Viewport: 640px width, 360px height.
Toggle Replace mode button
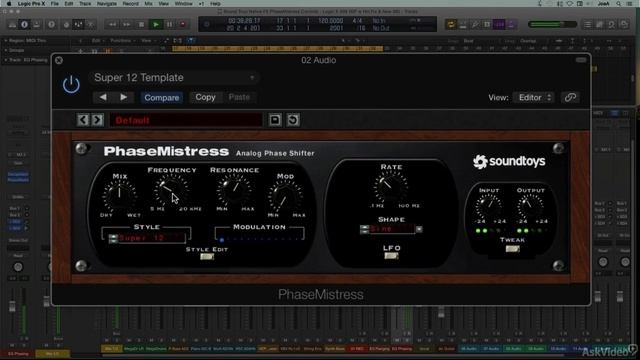click(x=463, y=24)
